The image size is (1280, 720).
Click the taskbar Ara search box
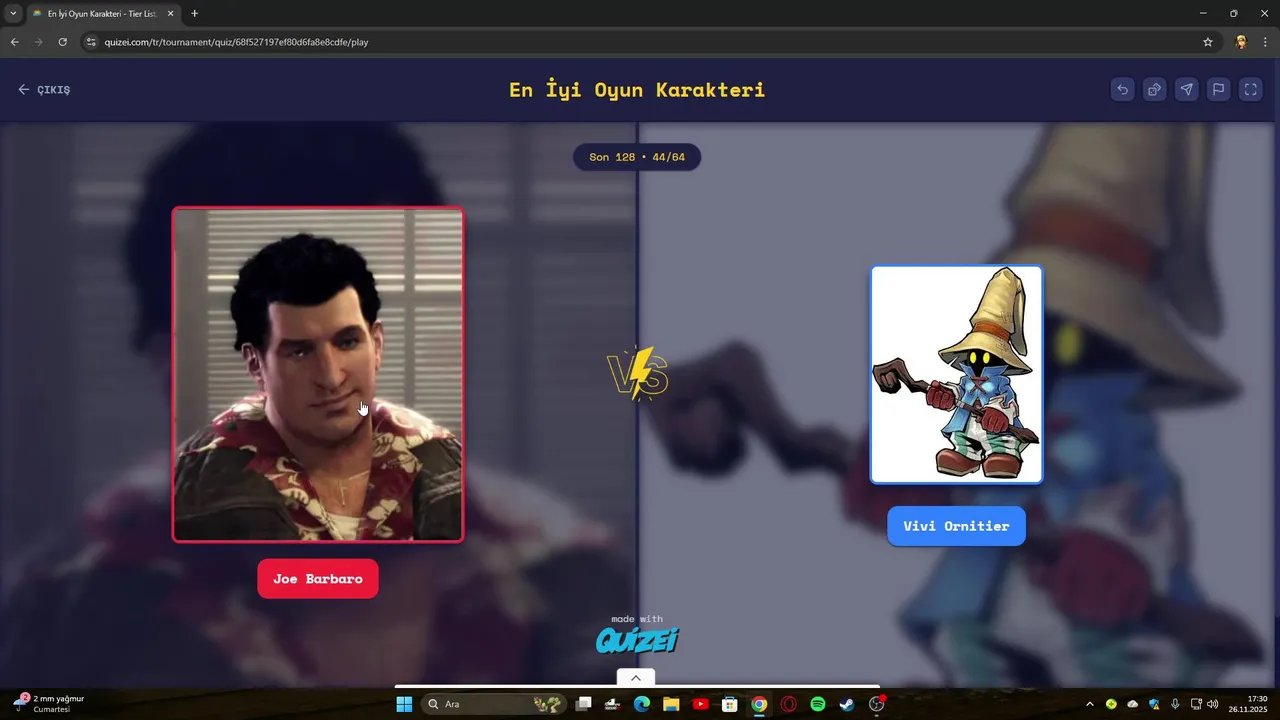pos(494,704)
